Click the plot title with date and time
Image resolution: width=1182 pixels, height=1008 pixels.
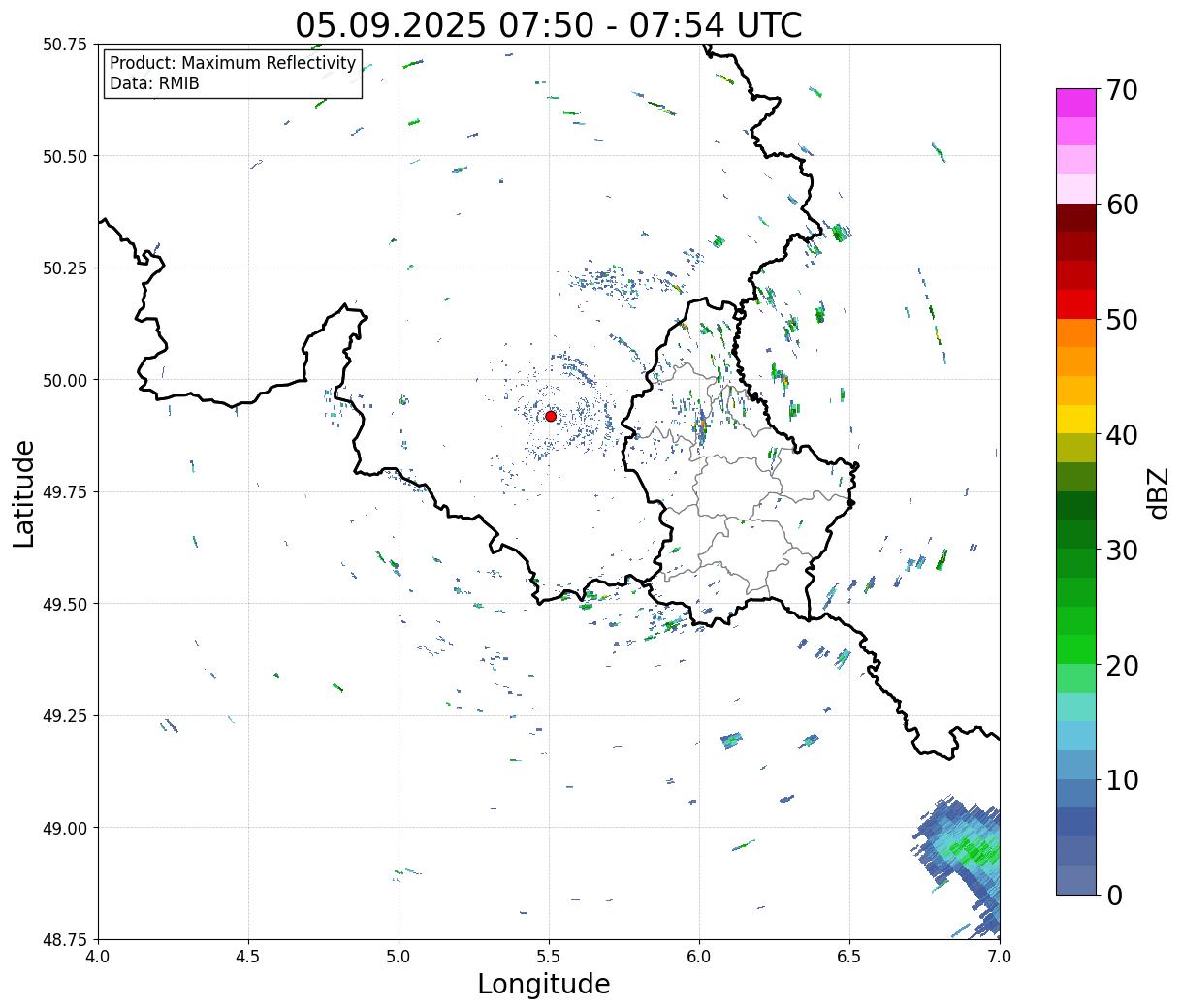[549, 25]
